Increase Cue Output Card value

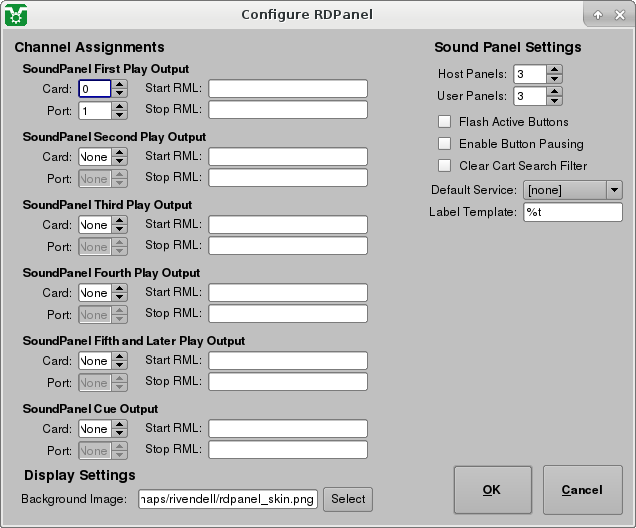tap(120, 424)
